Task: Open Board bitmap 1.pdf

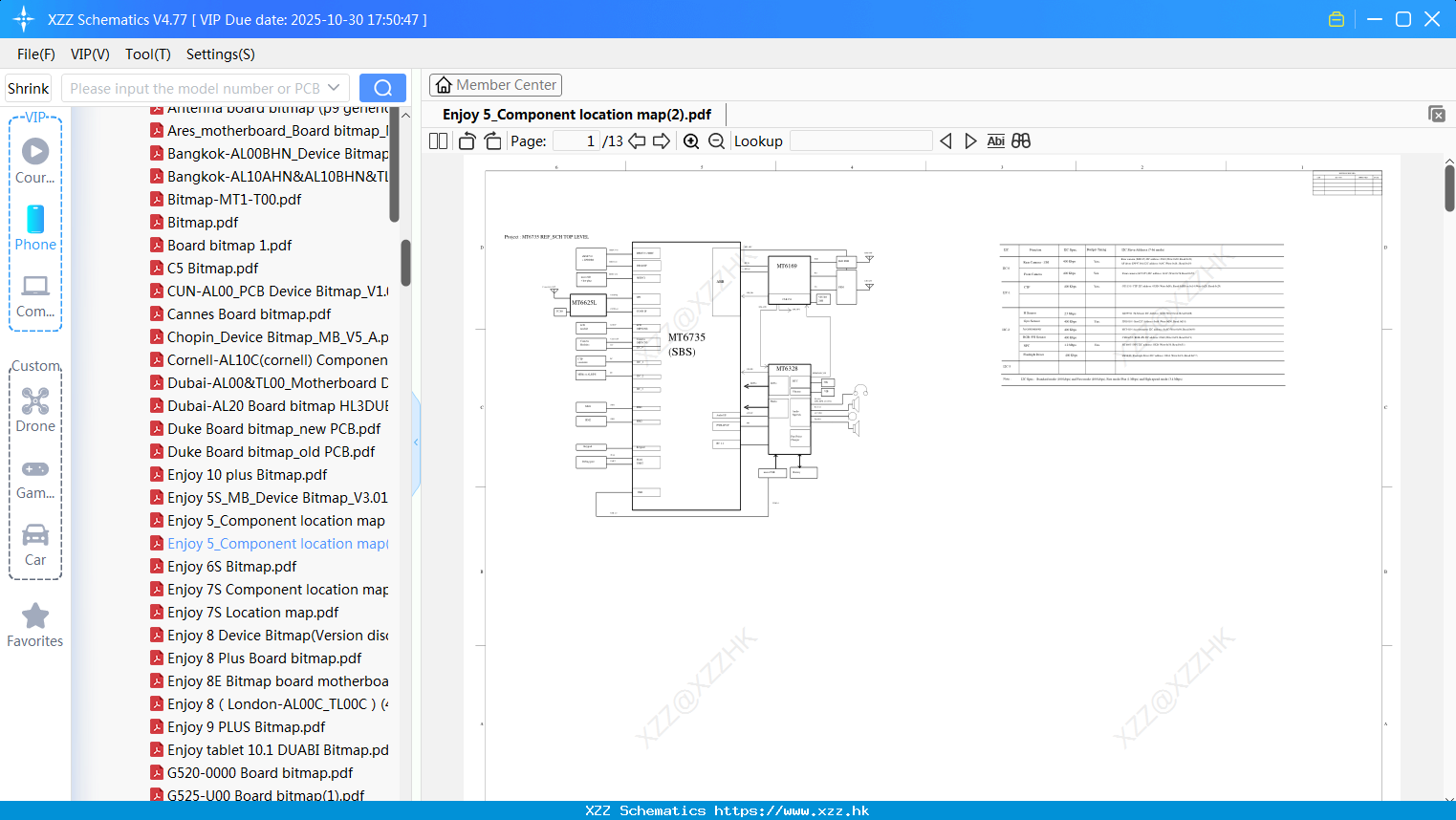Action: coord(221,245)
